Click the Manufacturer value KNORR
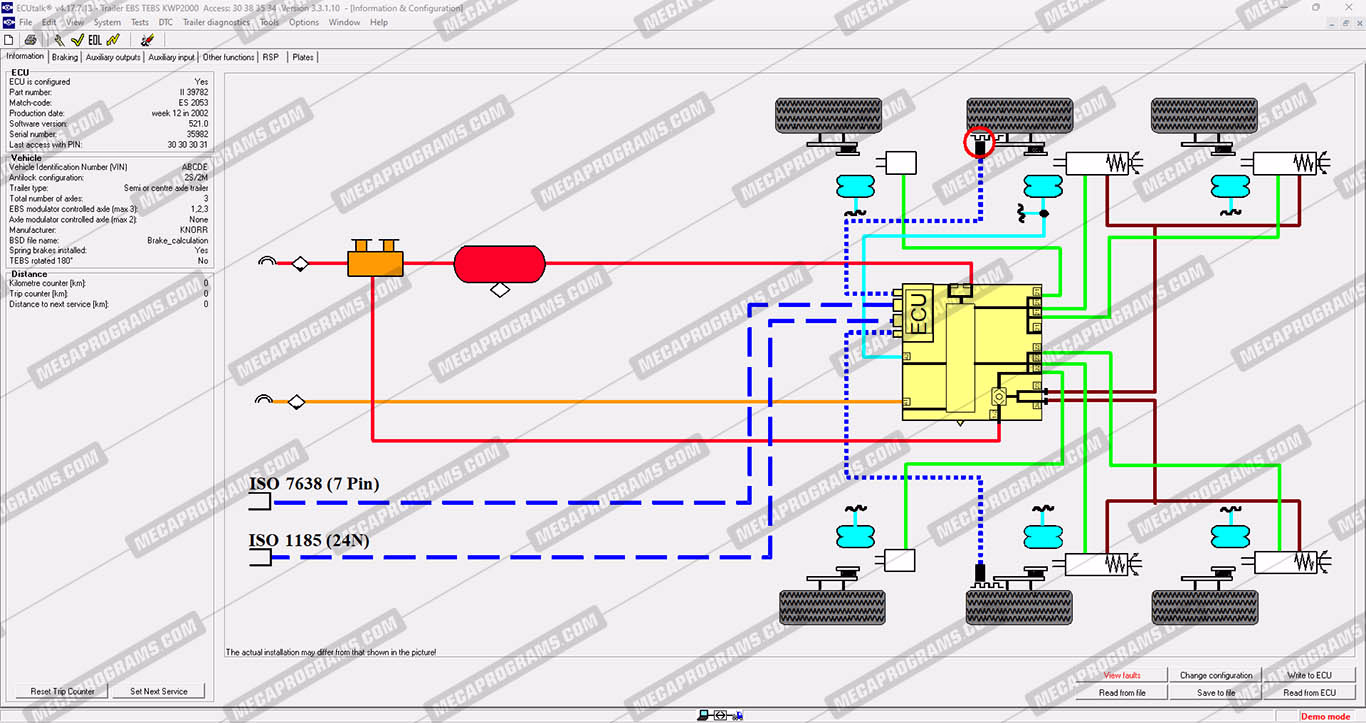1366x723 pixels. [194, 230]
